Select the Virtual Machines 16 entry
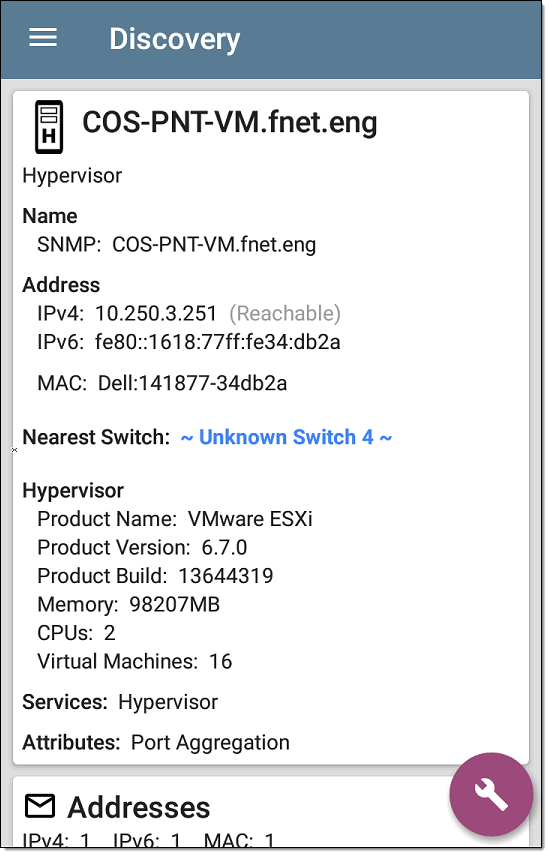Image resolution: width=549 pixels, height=855 pixels. (135, 661)
